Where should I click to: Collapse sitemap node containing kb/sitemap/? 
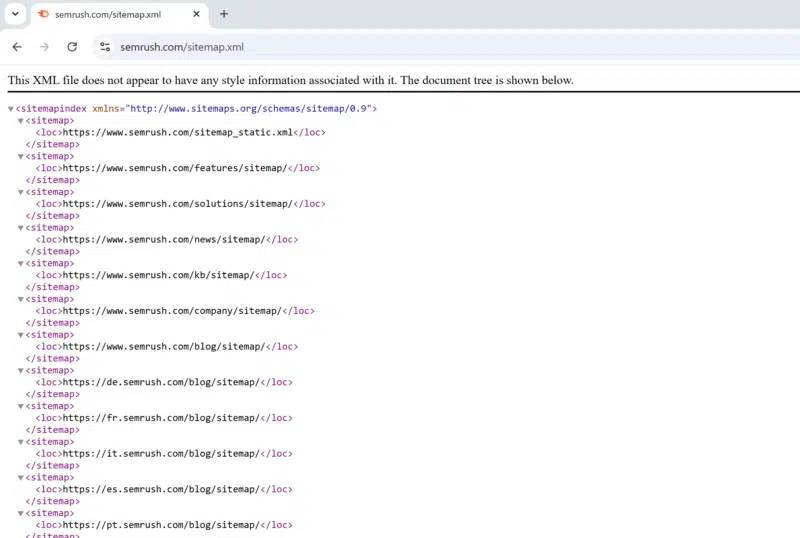[x=20, y=264]
